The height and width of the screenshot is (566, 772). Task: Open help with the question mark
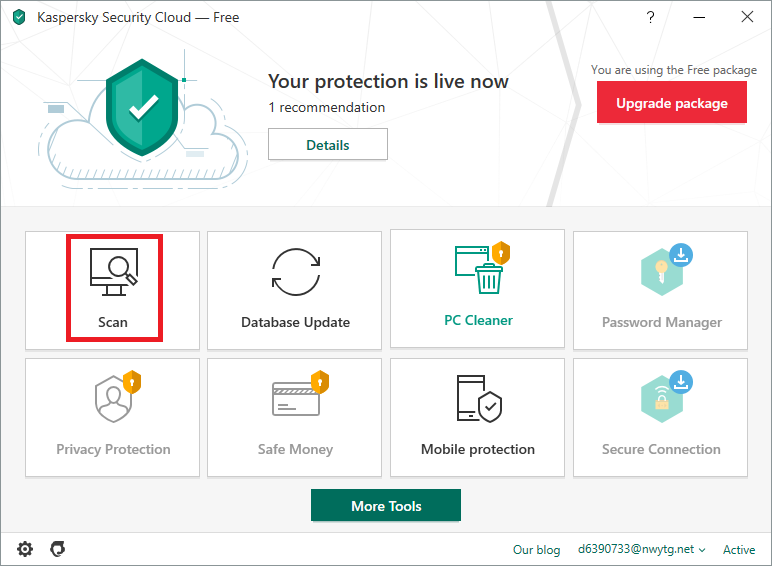650,17
